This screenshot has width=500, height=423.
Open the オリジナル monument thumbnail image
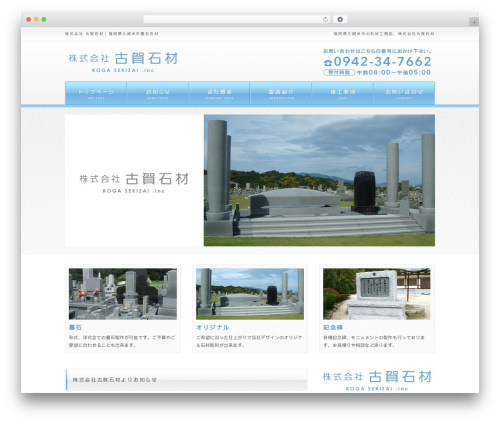250,294
